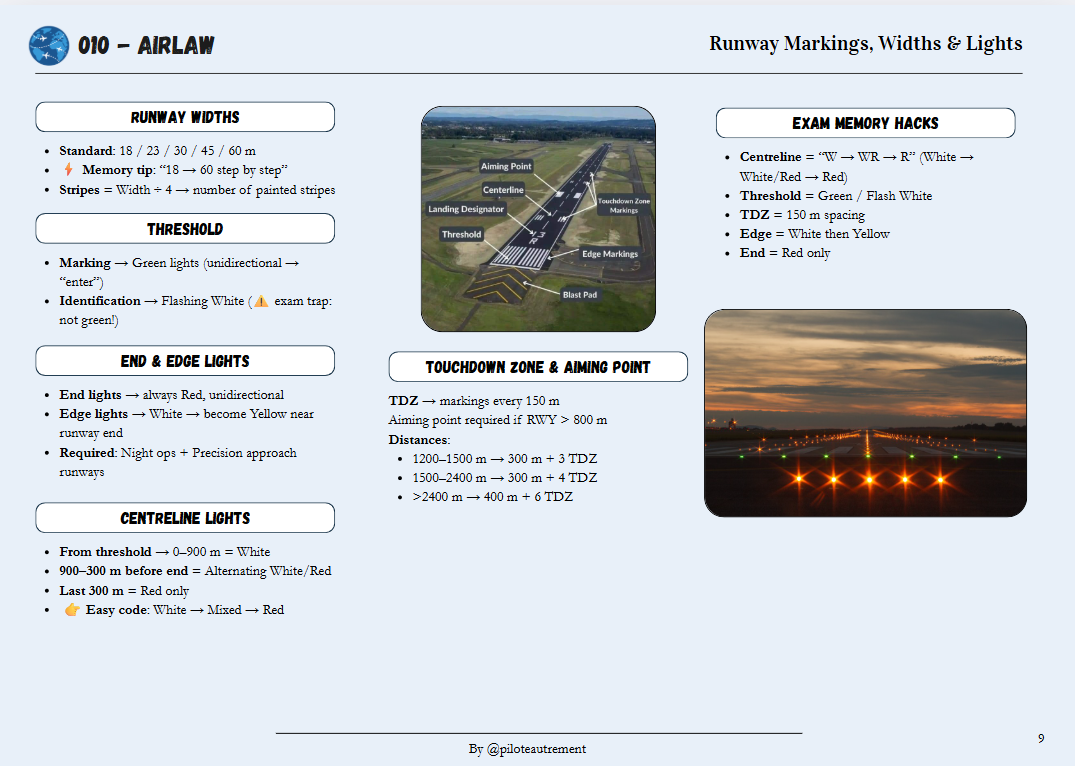Select the Touchdown Zone & Aiming Point heading
This screenshot has height=766, width=1075.
(x=538, y=367)
